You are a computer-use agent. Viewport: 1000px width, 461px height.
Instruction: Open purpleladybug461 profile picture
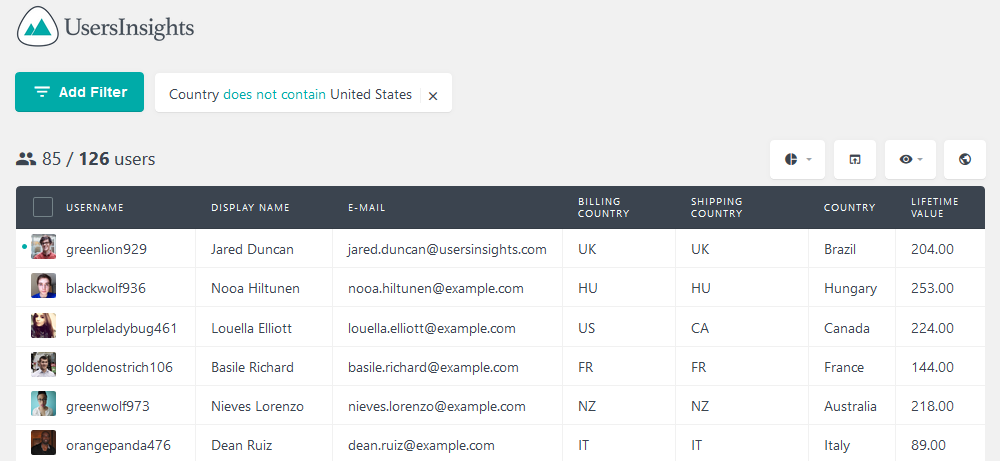click(x=43, y=325)
